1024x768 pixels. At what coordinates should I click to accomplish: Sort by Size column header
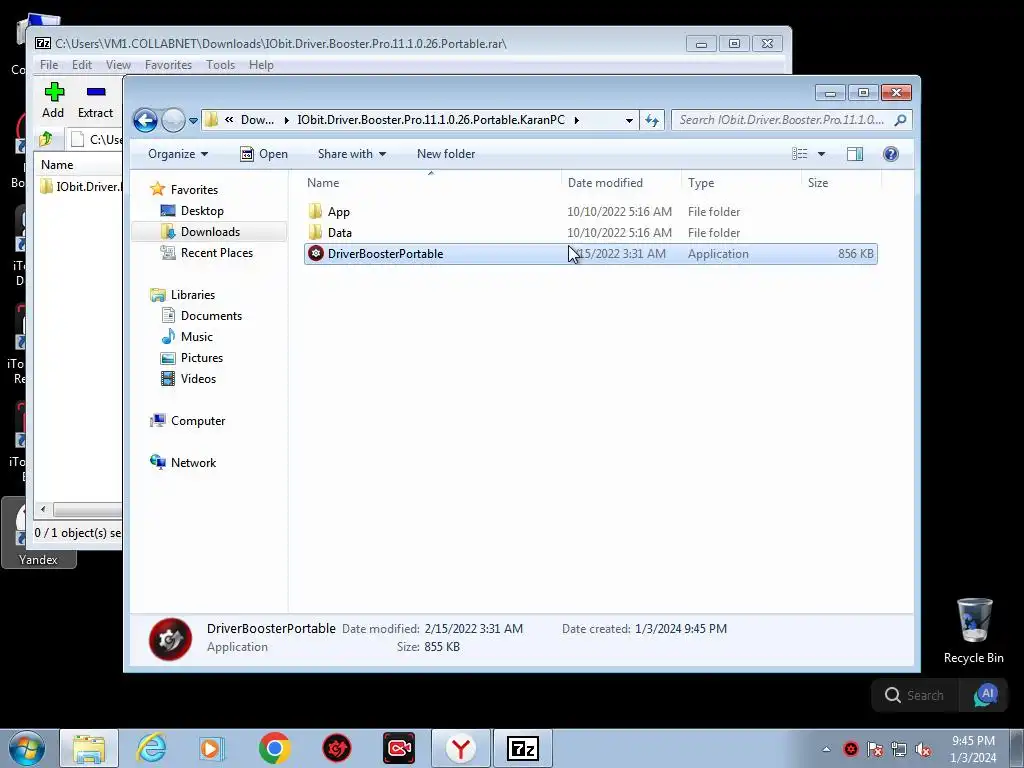coord(841,183)
